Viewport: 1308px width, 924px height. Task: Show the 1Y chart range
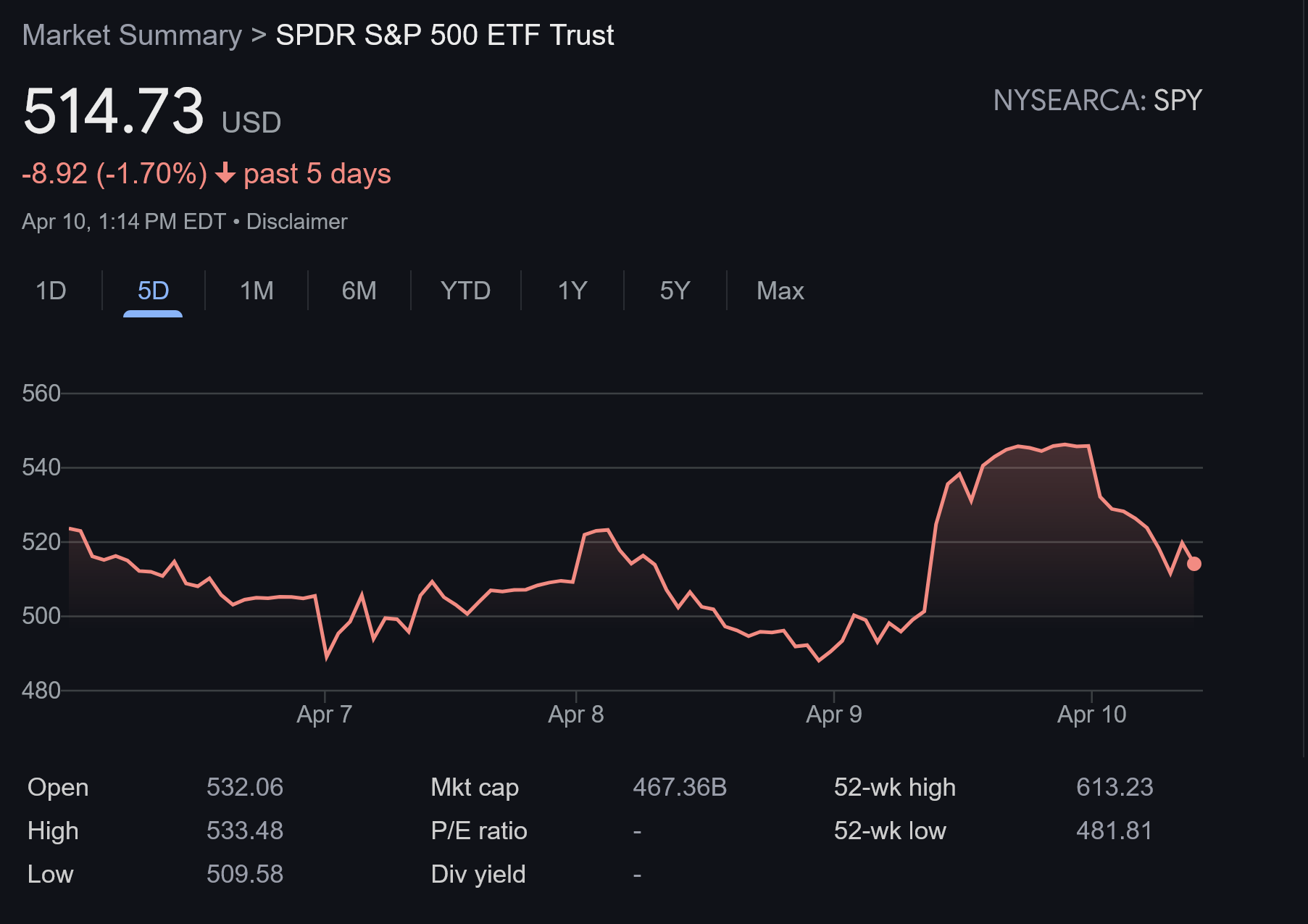pos(572,291)
